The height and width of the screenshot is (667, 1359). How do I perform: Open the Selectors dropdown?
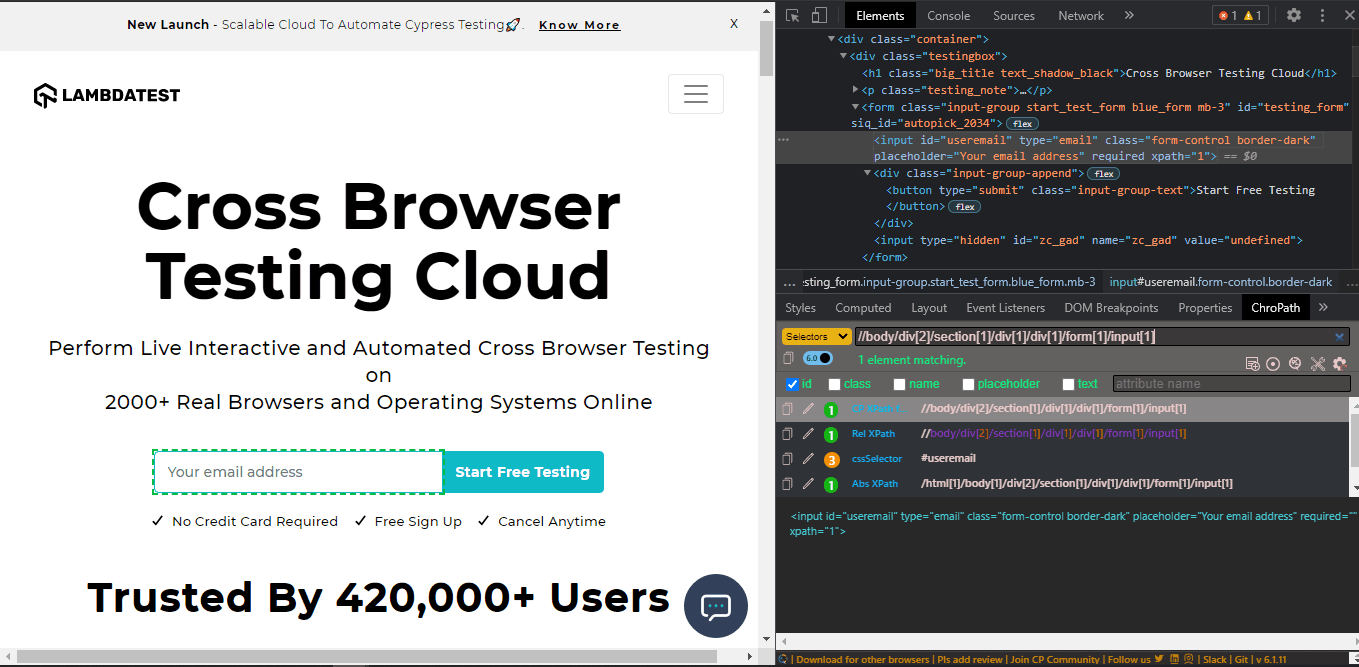pos(815,337)
